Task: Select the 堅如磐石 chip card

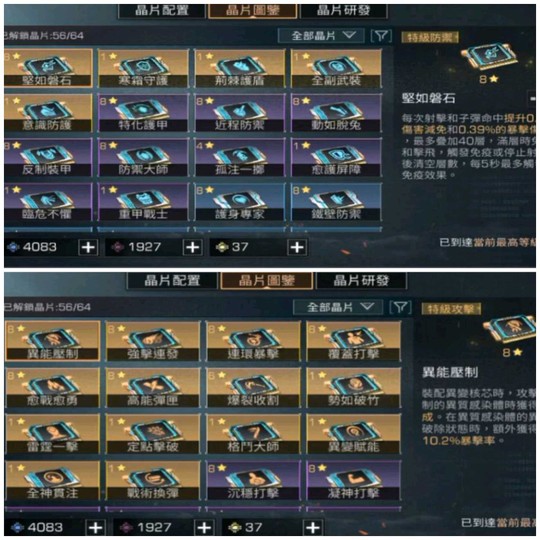Action: pos(48,68)
